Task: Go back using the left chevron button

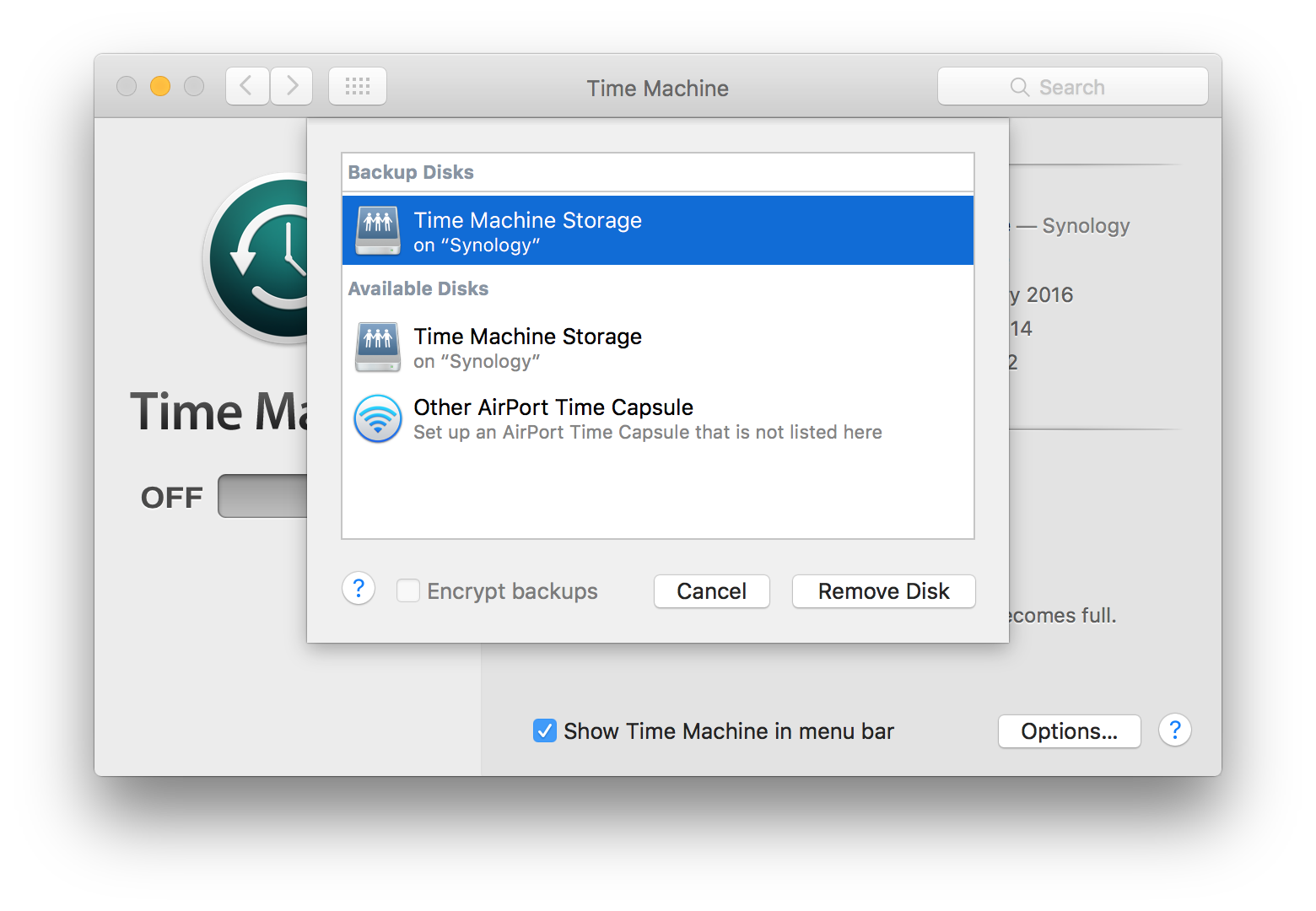Action: [247, 86]
